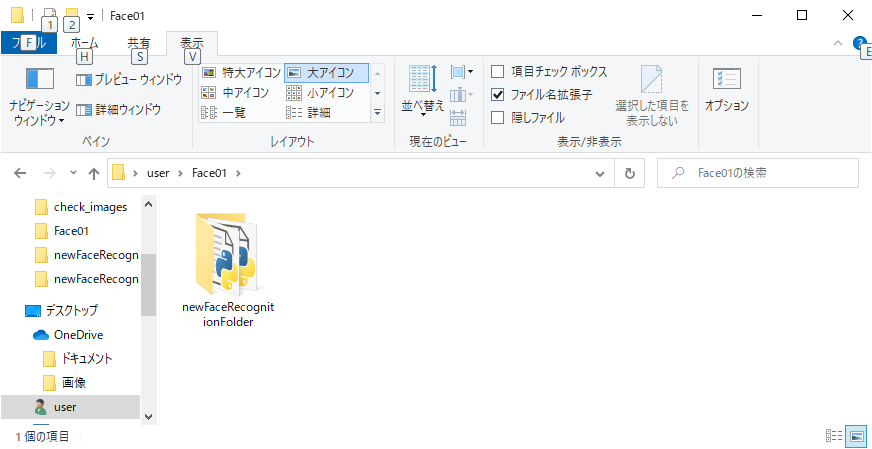Viewport: 872px width, 449px height.
Task: Enable 項目チェック ボックス checkbox
Action: [x=498, y=72]
